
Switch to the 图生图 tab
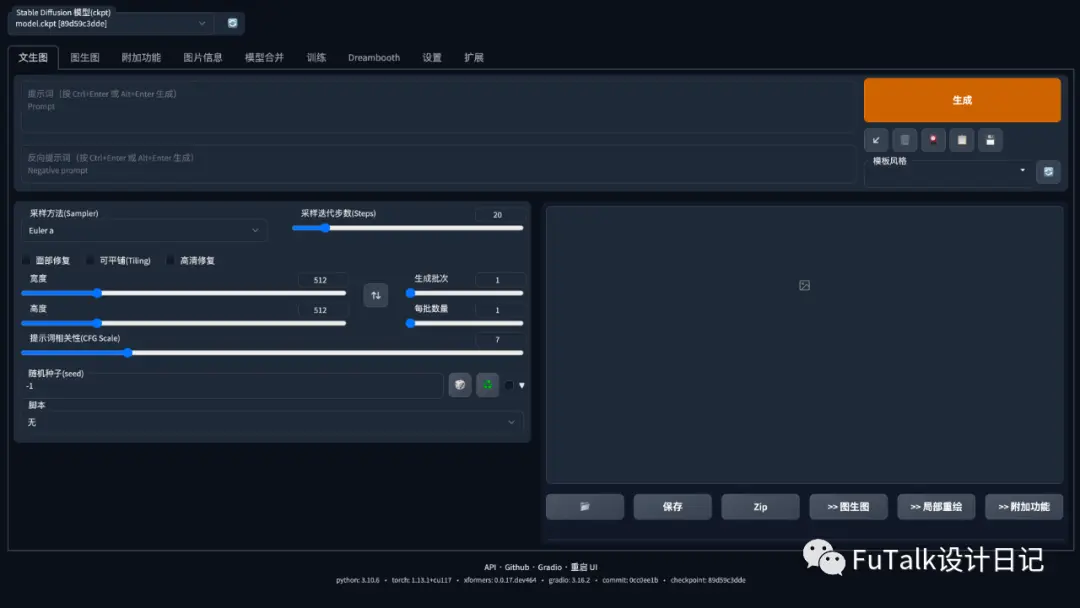pyautogui.click(x=85, y=58)
